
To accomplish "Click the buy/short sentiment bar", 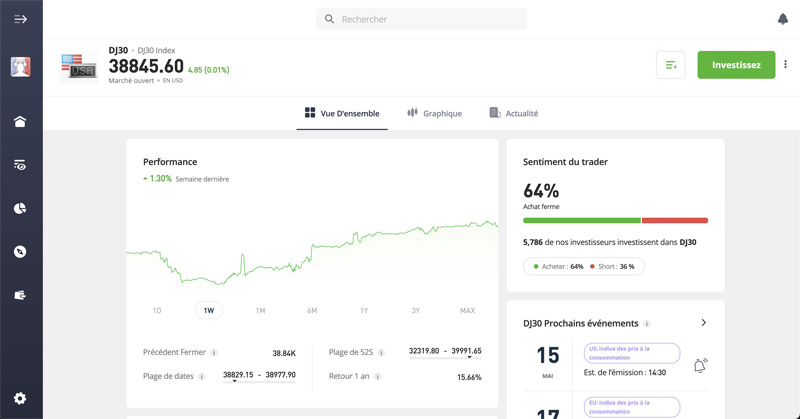I will (615, 220).
